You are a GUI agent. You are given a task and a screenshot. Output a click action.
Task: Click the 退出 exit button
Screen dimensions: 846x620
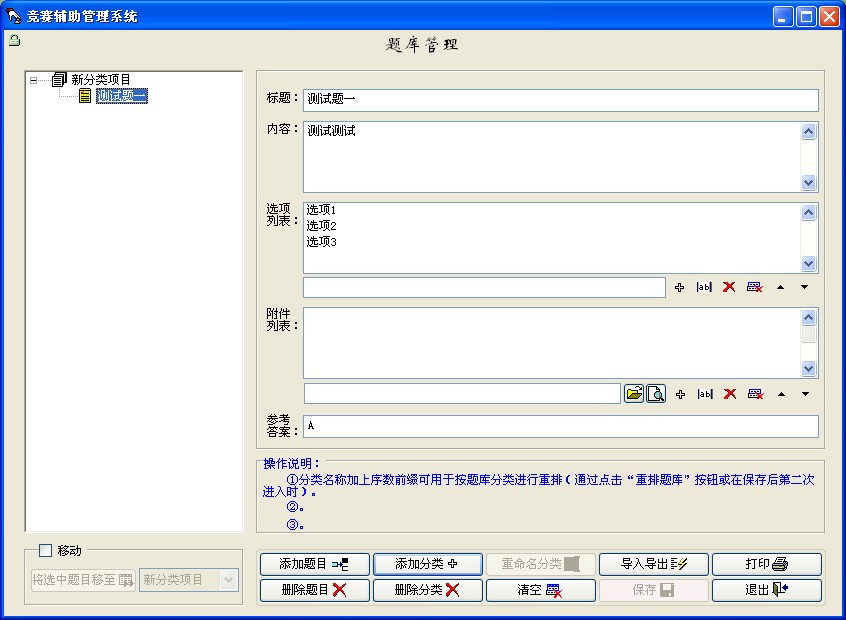coord(767,590)
